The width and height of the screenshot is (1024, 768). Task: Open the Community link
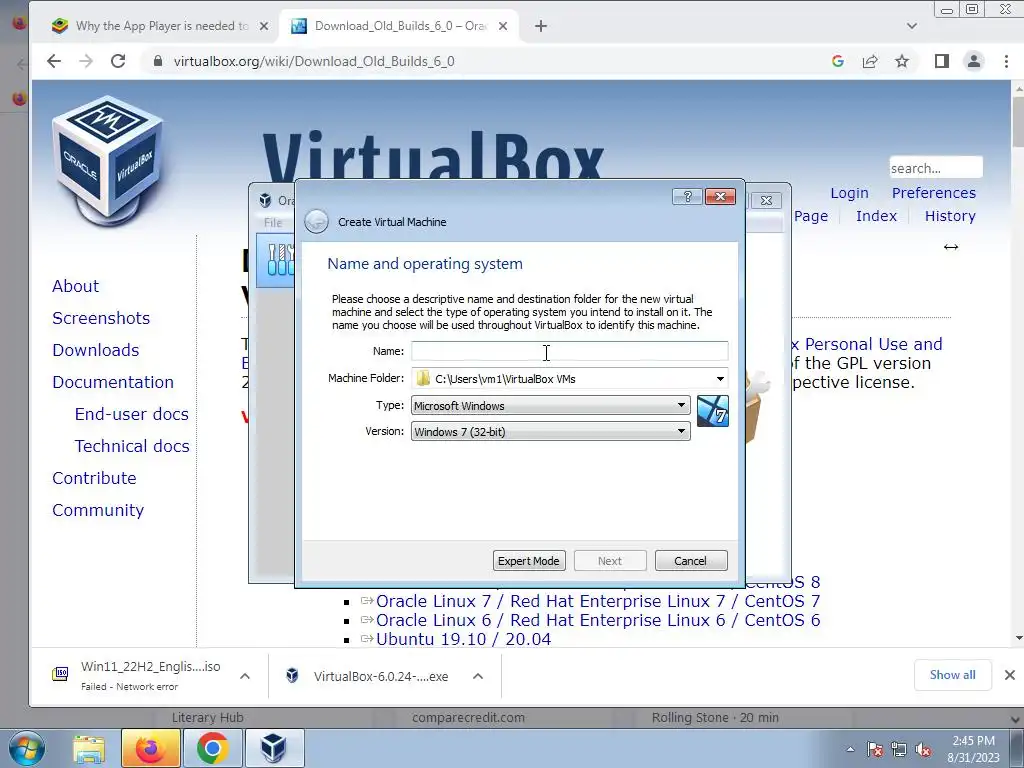coord(98,510)
